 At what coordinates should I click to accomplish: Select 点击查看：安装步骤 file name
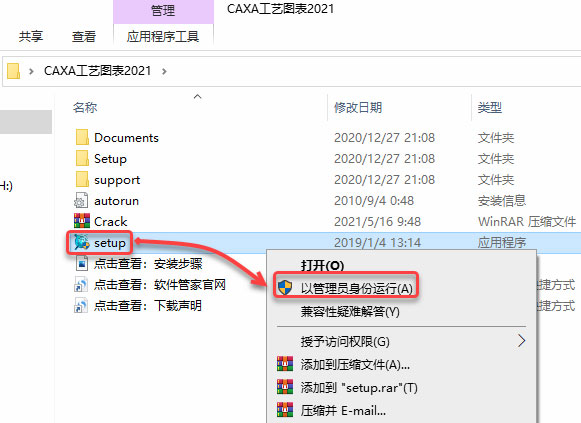[148, 264]
